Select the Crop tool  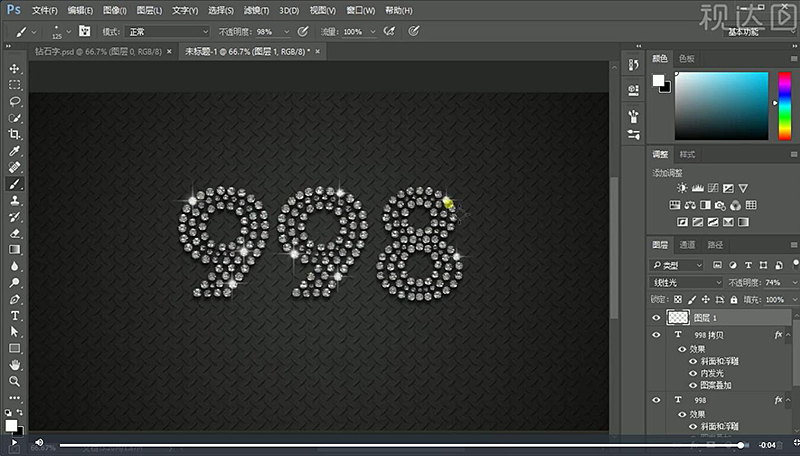coord(14,134)
